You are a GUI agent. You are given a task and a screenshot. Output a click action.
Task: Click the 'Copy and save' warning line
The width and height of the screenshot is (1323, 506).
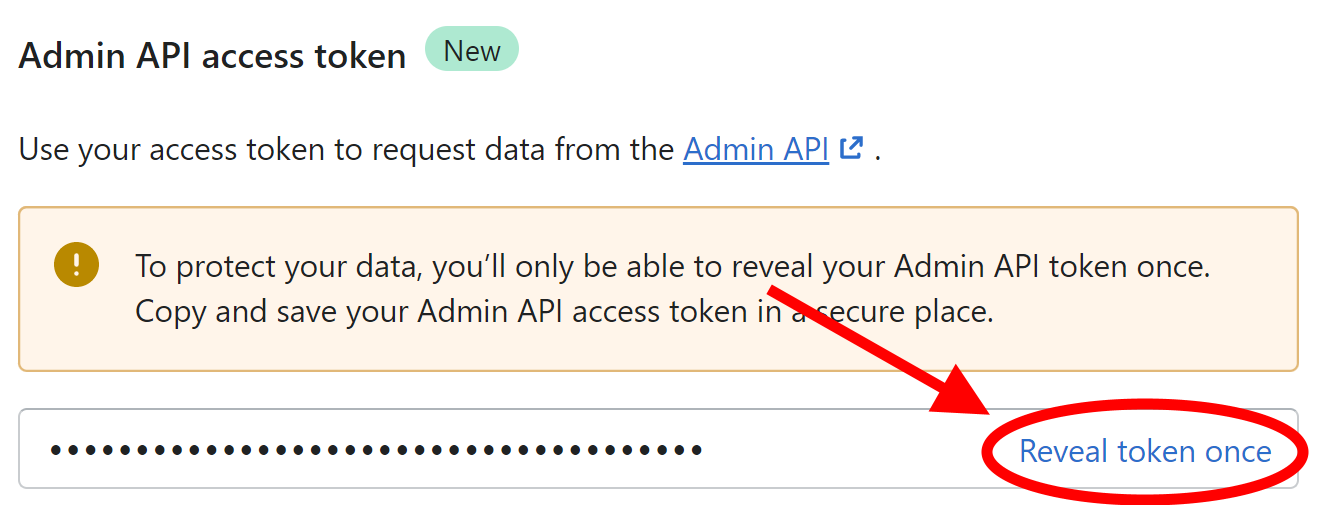[x=564, y=312]
